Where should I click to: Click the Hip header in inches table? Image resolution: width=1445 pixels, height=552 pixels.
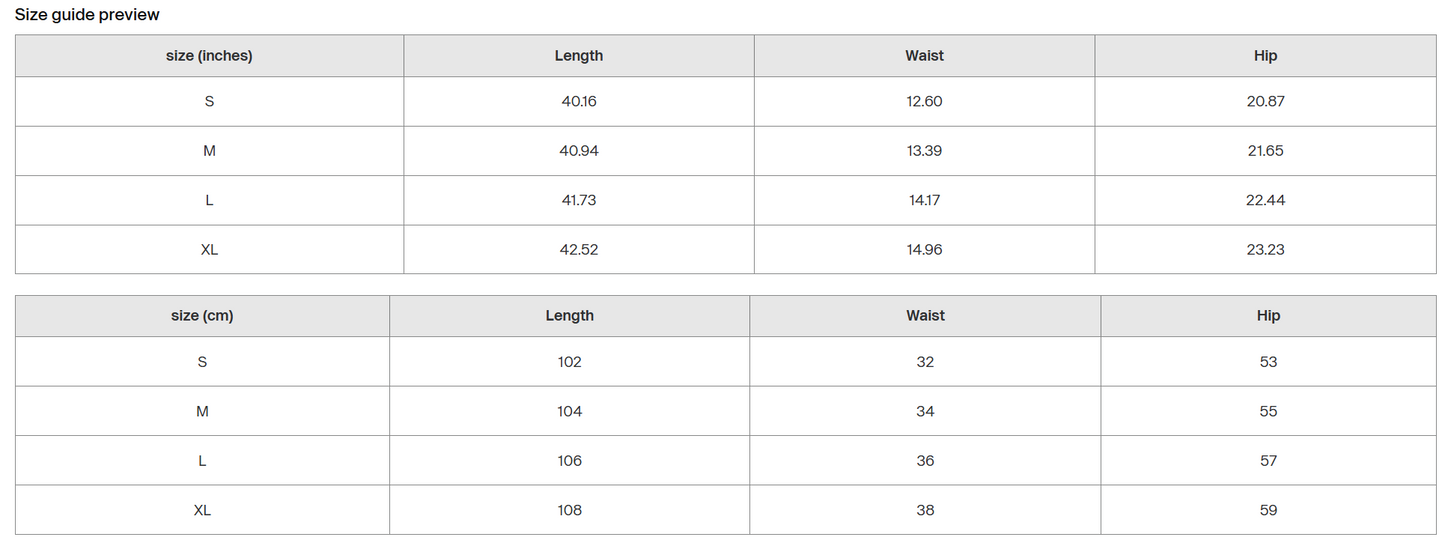[x=1265, y=56]
